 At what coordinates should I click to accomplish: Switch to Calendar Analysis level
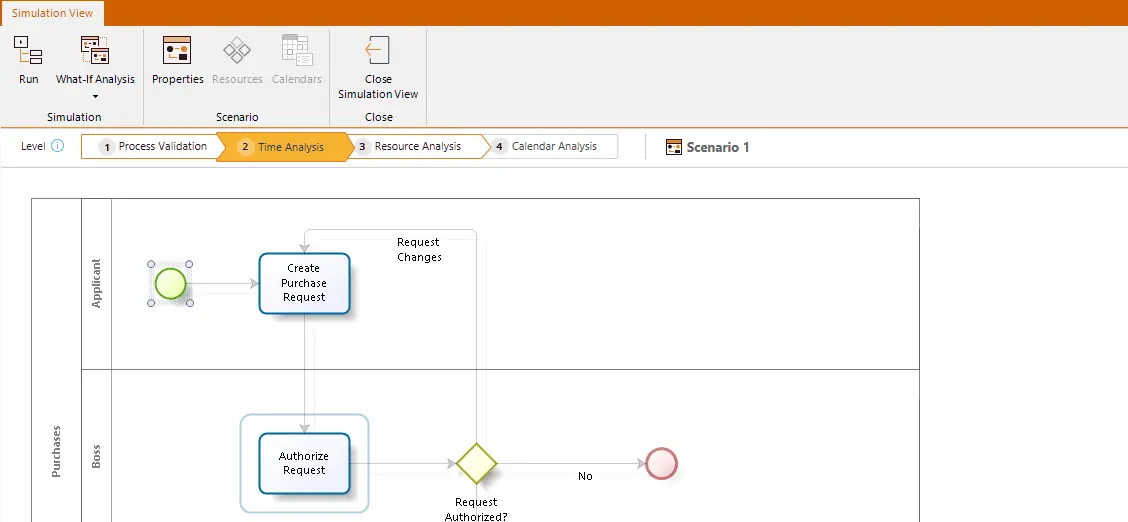point(554,147)
